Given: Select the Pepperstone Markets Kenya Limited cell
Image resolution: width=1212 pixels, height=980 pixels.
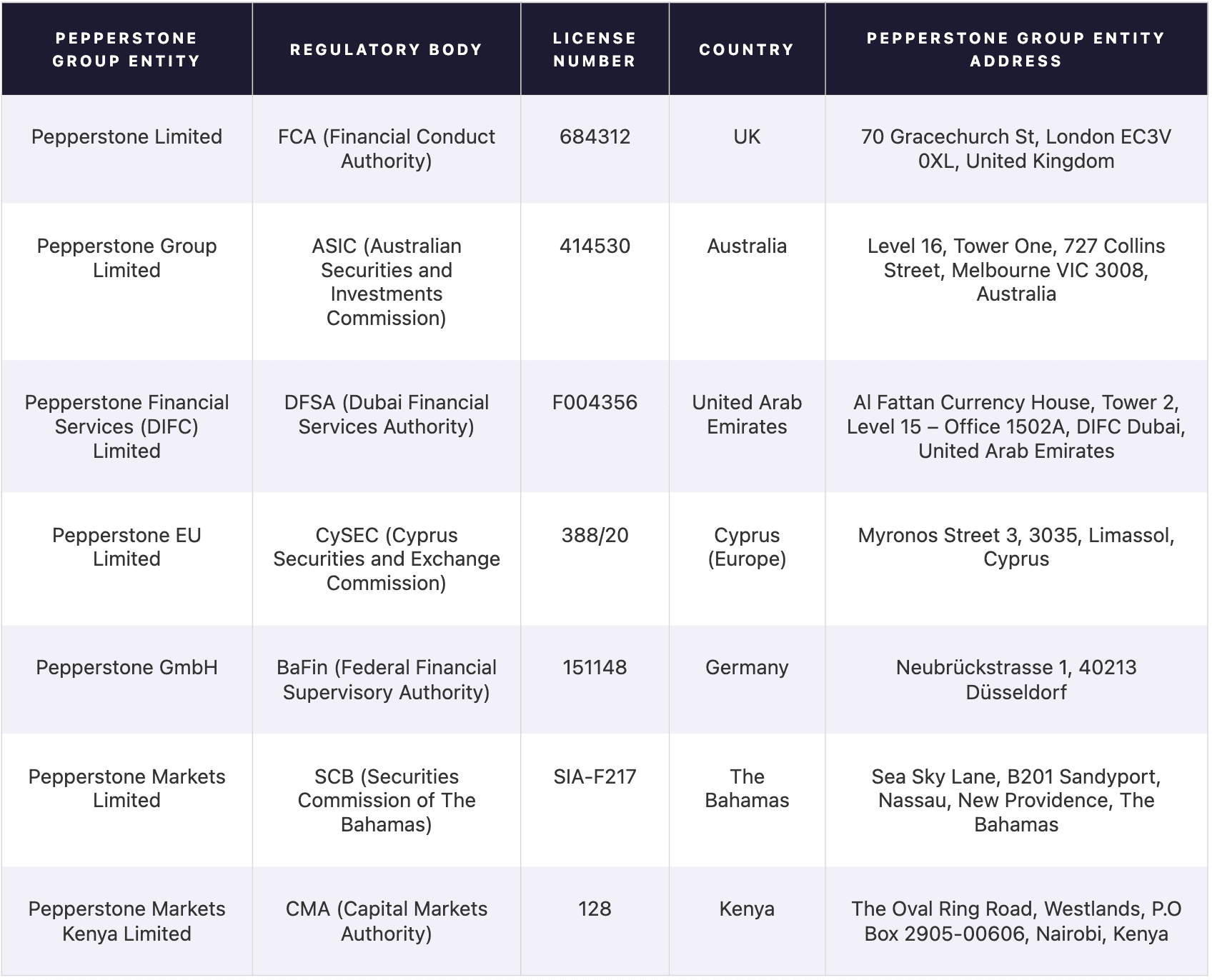Looking at the screenshot, I should [x=126, y=921].
